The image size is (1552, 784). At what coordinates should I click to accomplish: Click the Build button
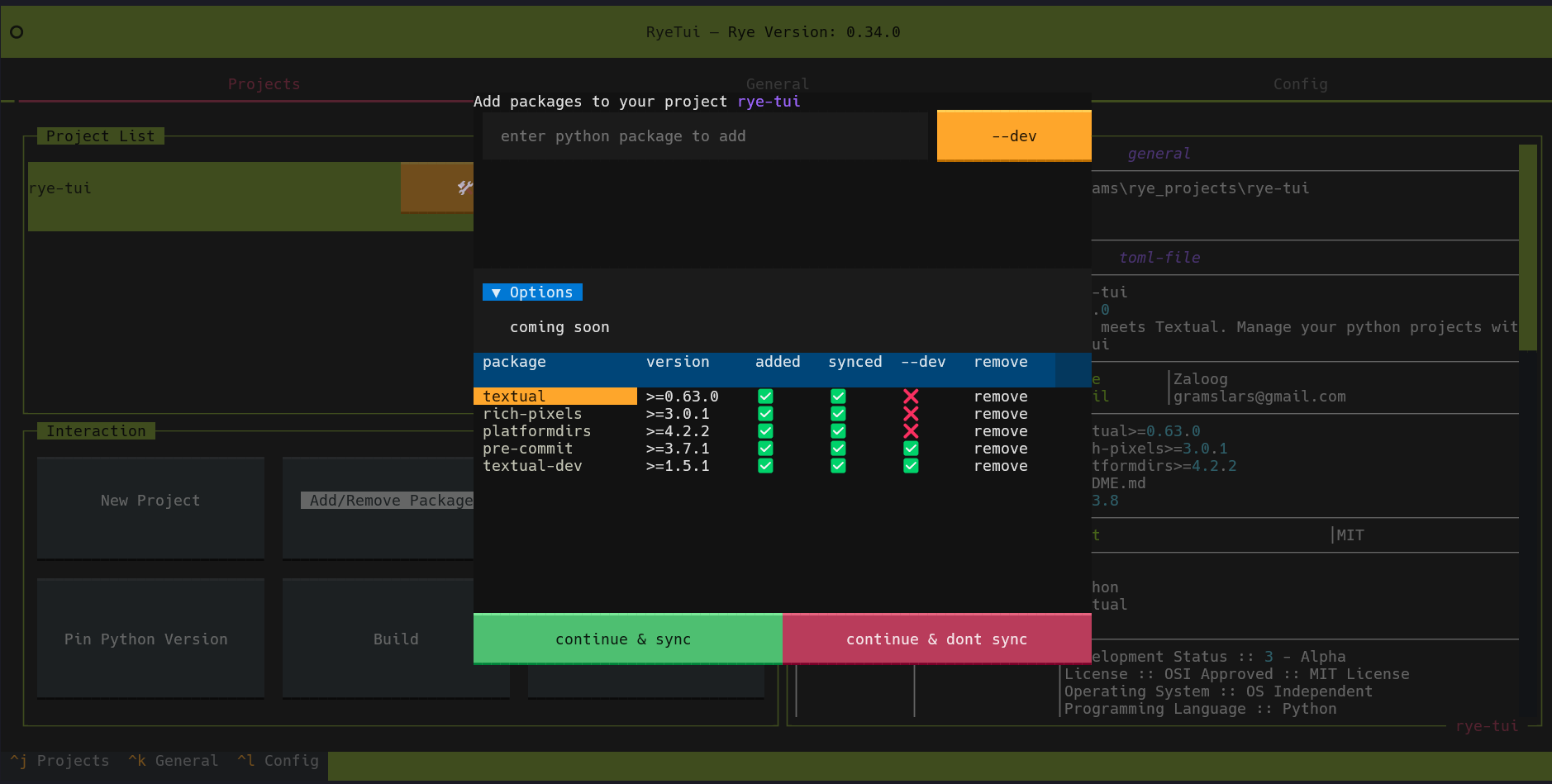(x=396, y=639)
